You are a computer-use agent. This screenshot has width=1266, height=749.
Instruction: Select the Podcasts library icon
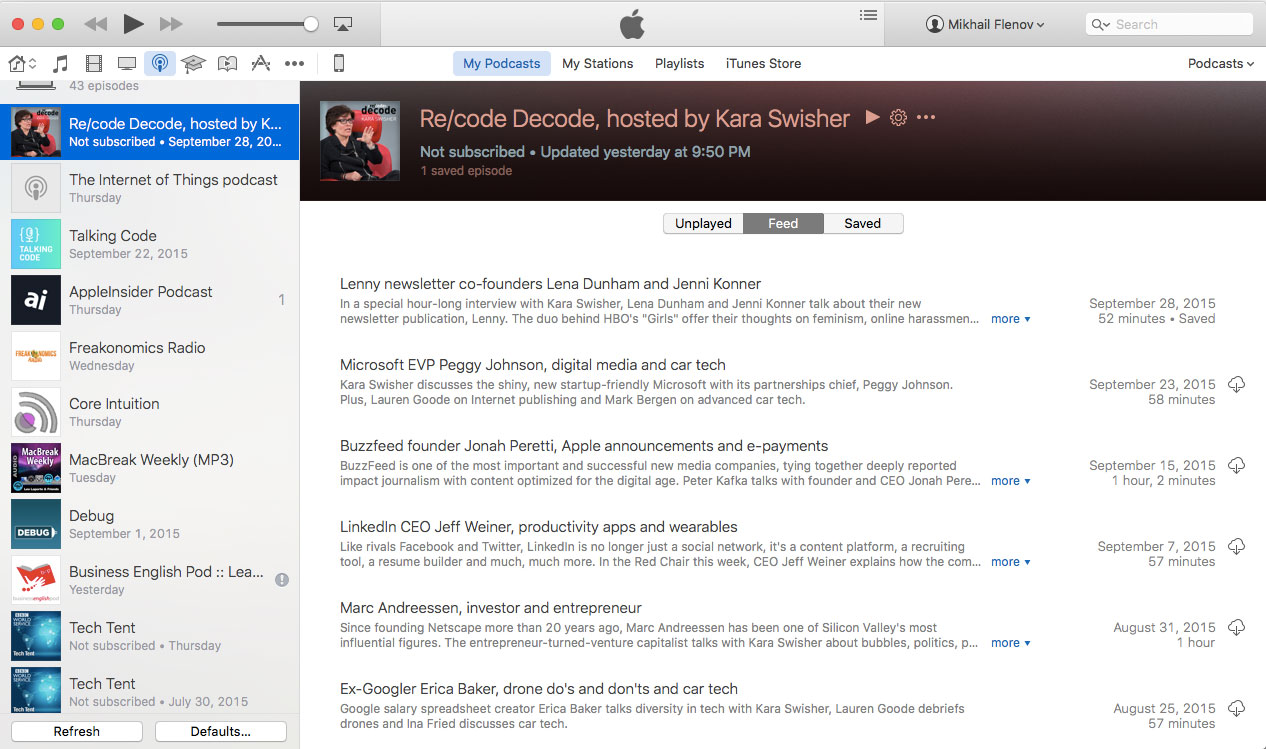point(160,64)
